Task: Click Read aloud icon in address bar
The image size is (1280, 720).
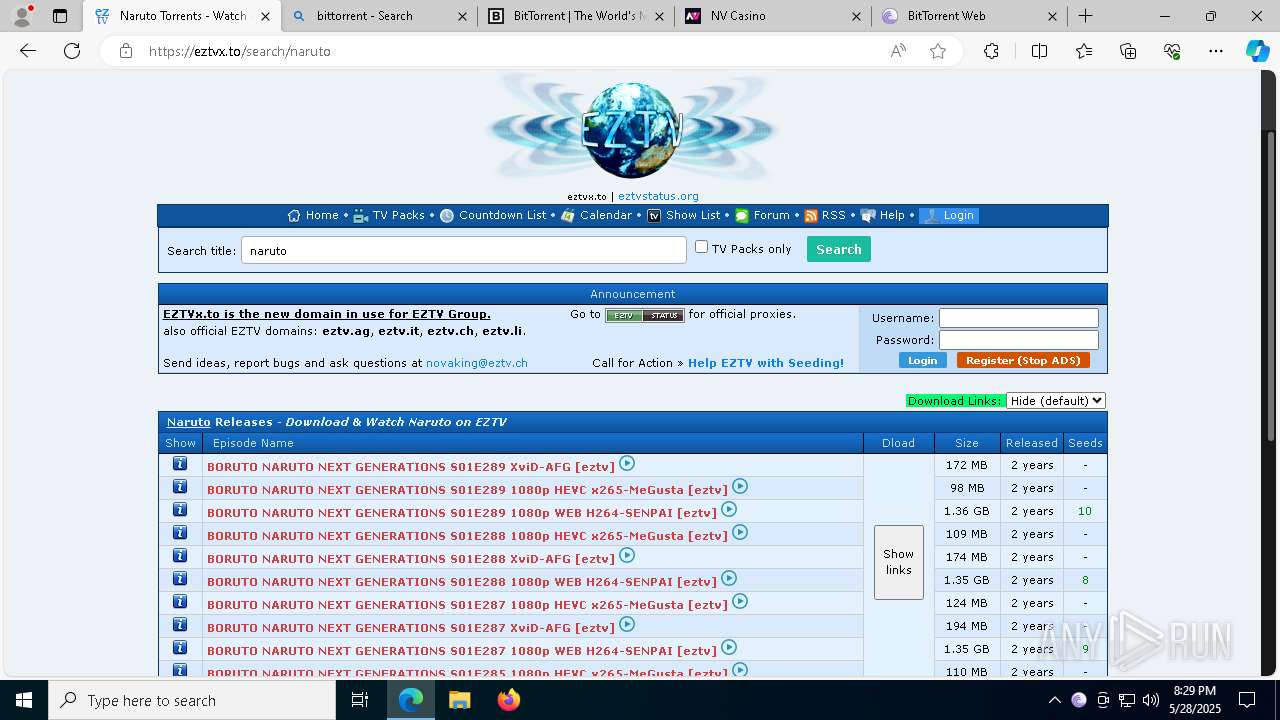Action: 898,51
